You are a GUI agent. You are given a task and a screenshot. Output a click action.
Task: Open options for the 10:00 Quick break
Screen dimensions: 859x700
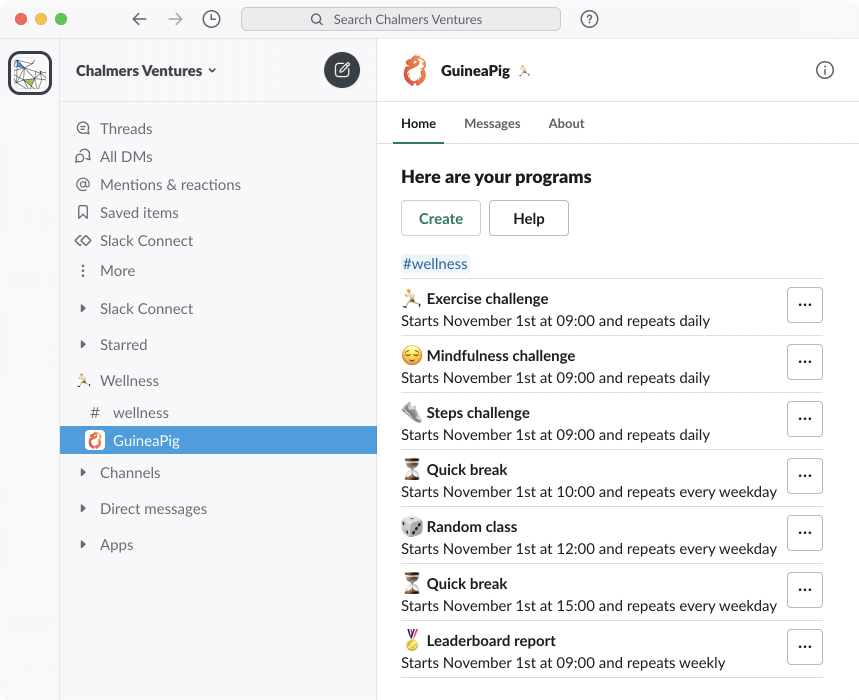(805, 476)
